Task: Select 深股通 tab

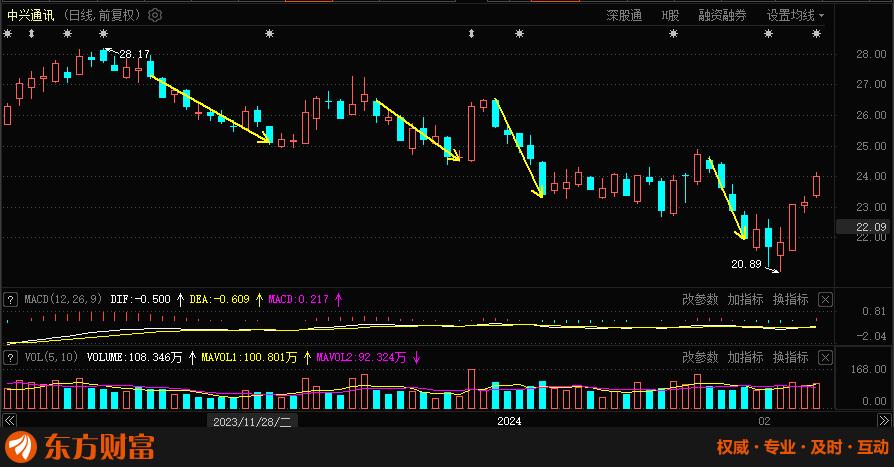Action: pyautogui.click(x=624, y=15)
